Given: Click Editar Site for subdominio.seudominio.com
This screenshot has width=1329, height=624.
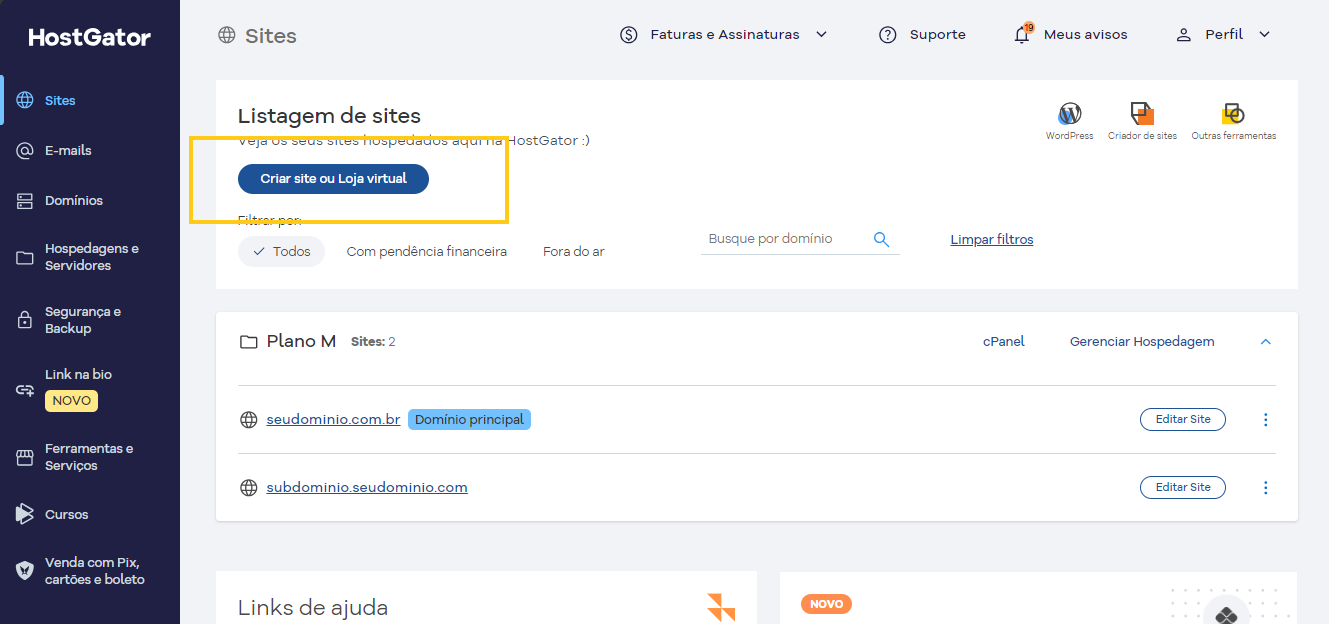Looking at the screenshot, I should pyautogui.click(x=1183, y=488).
